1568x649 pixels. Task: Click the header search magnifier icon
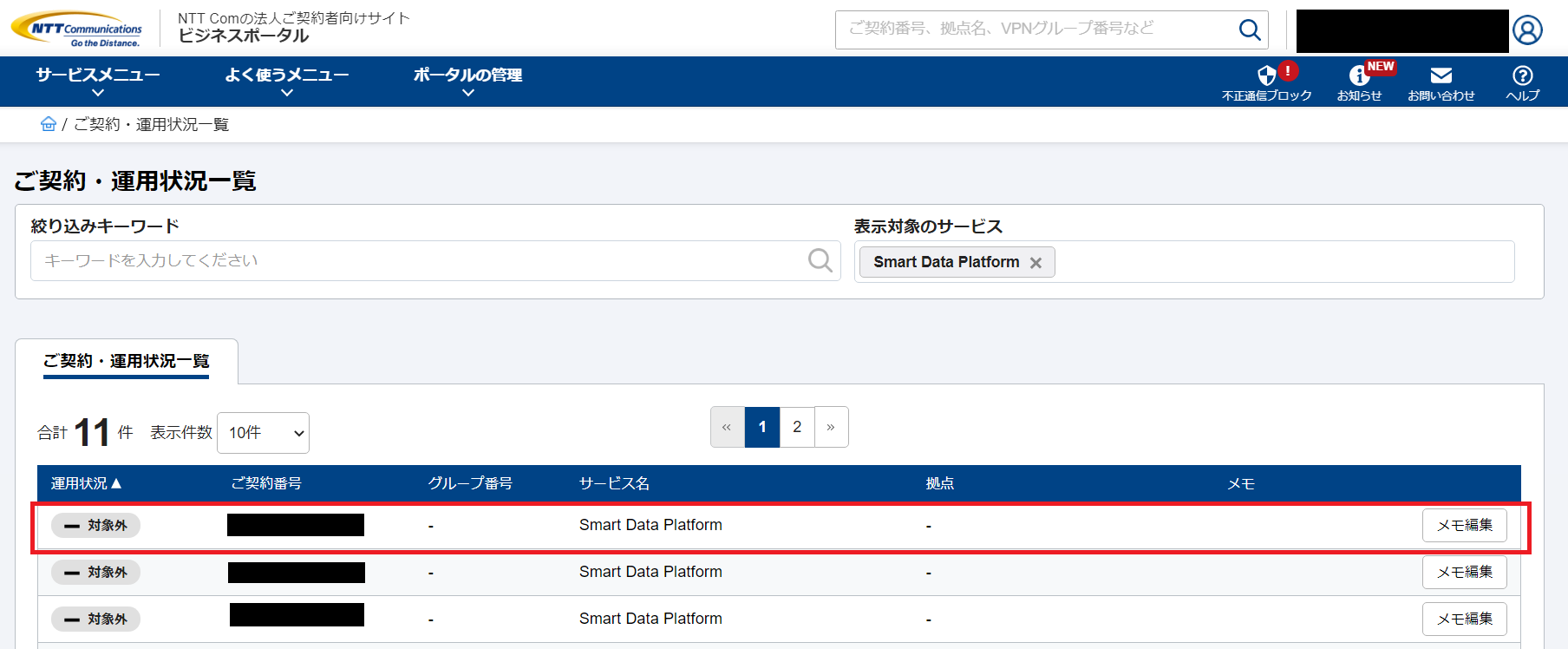1249,30
